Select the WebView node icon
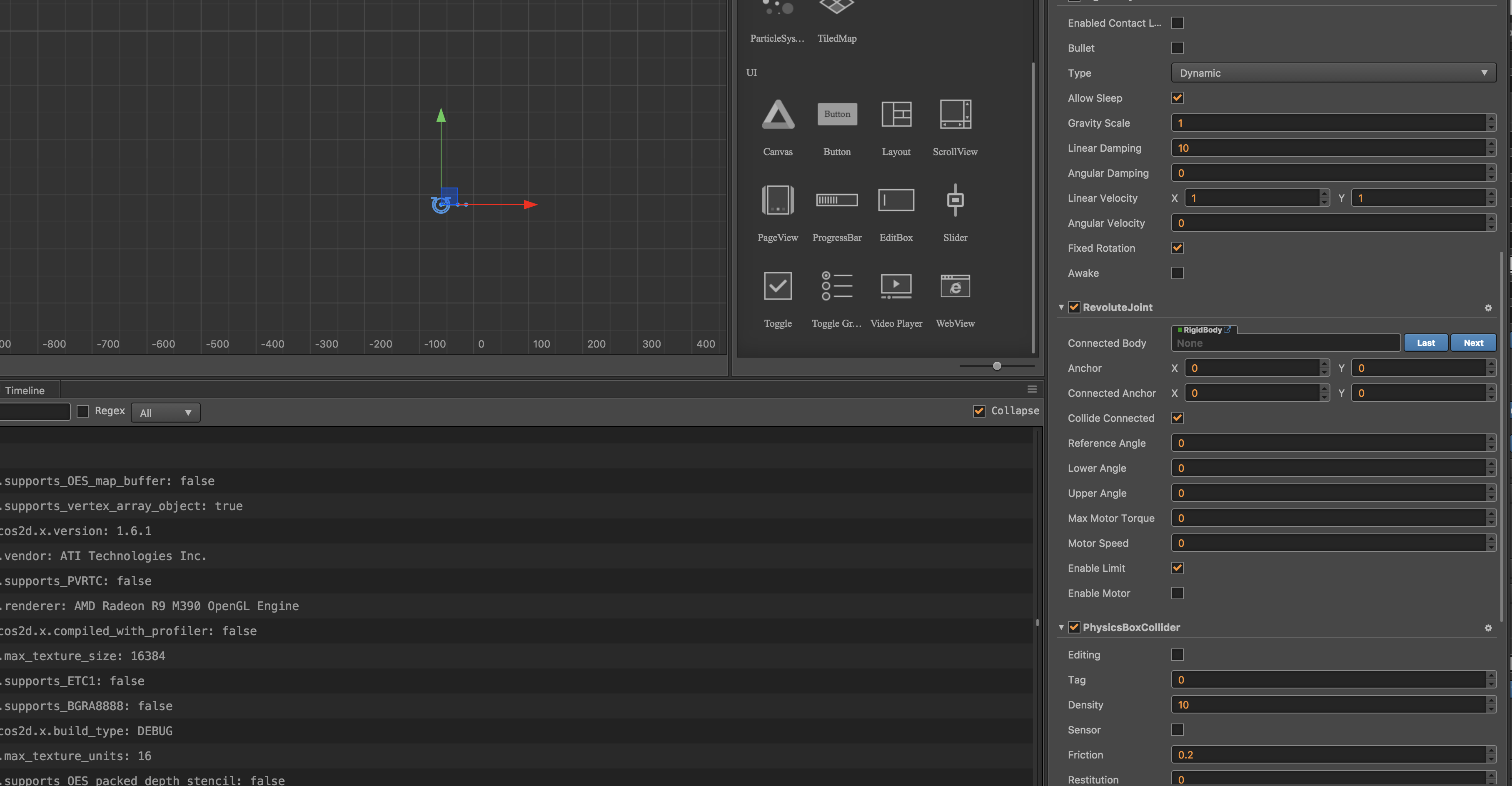Image resolution: width=1512 pixels, height=786 pixels. (x=955, y=286)
